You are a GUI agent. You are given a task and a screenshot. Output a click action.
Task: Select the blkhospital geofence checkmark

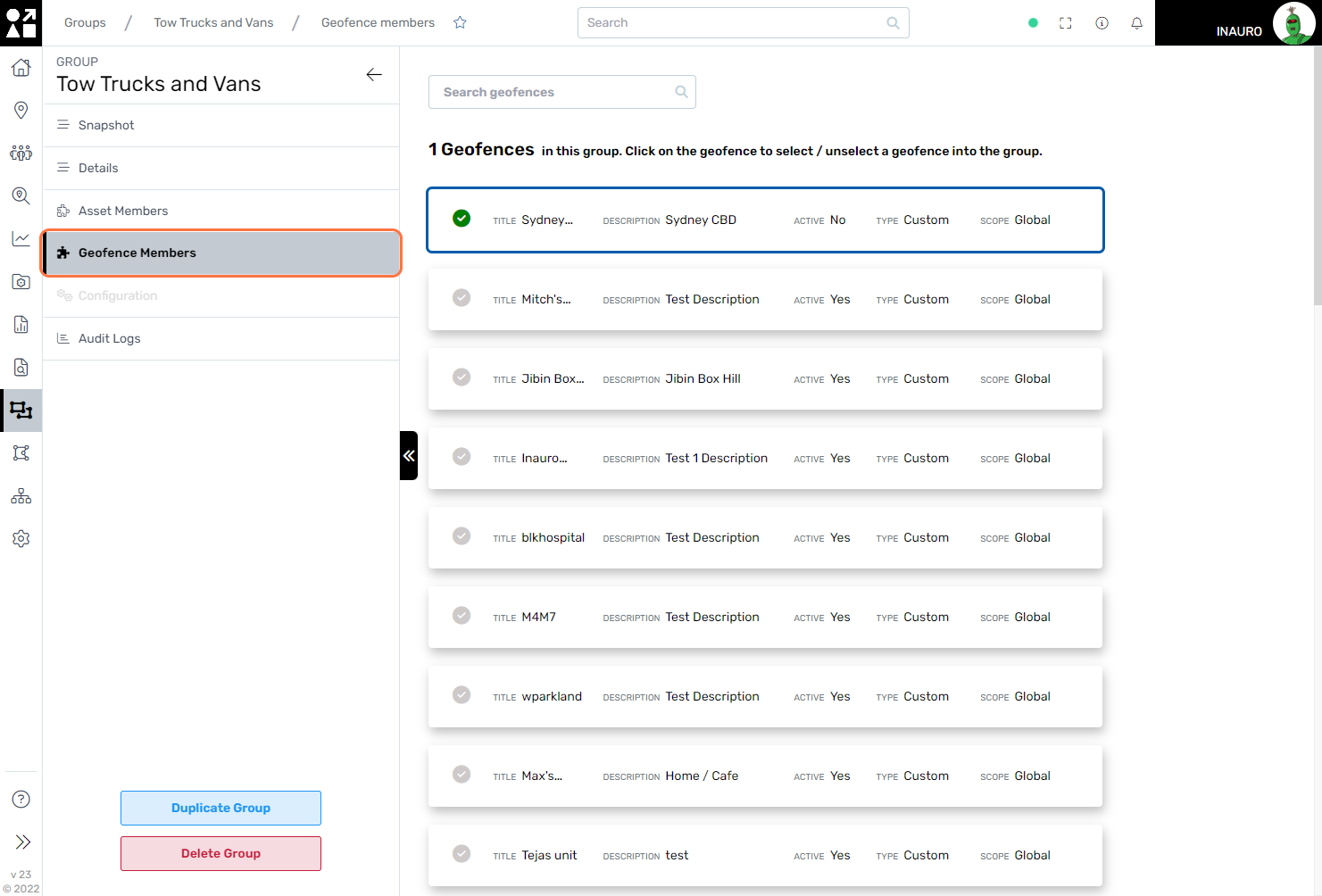pyautogui.click(x=461, y=535)
